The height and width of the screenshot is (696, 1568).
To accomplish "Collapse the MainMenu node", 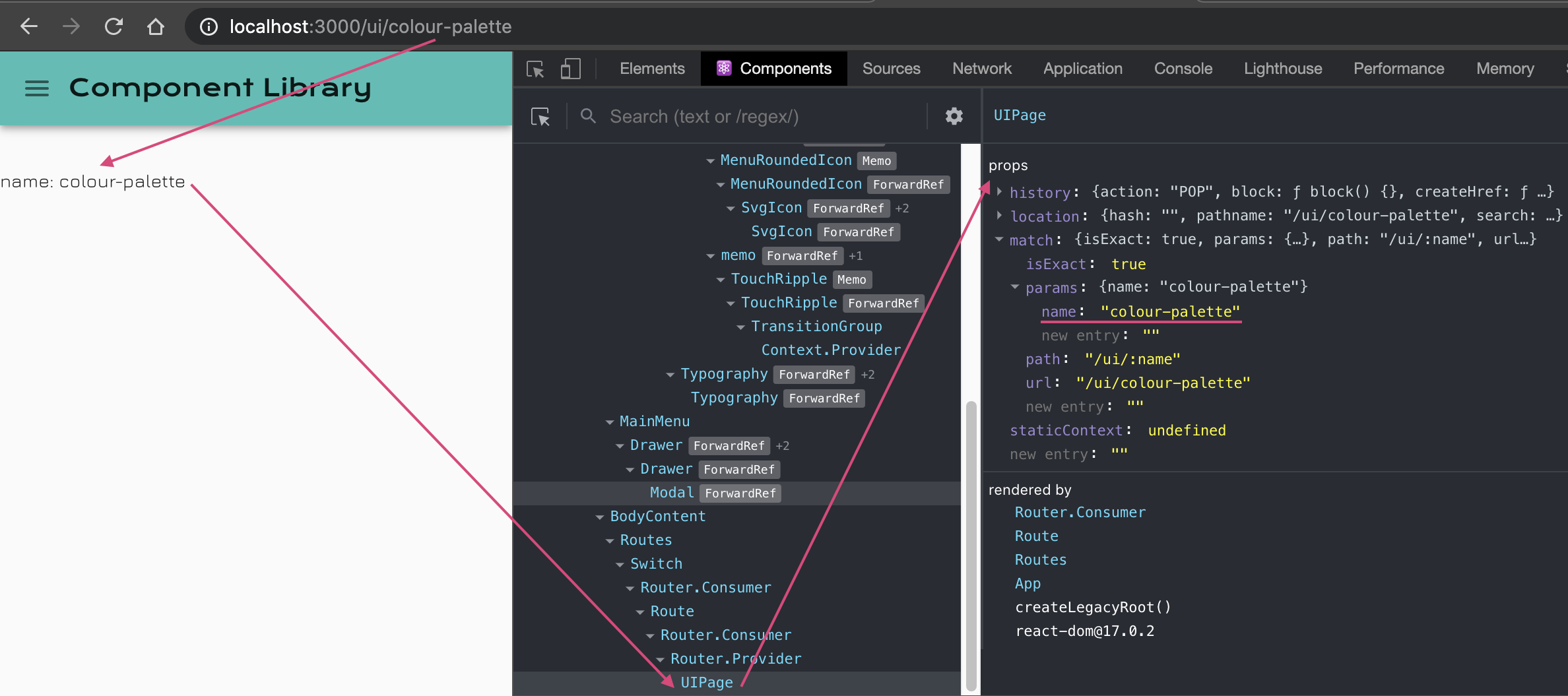I will [609, 422].
